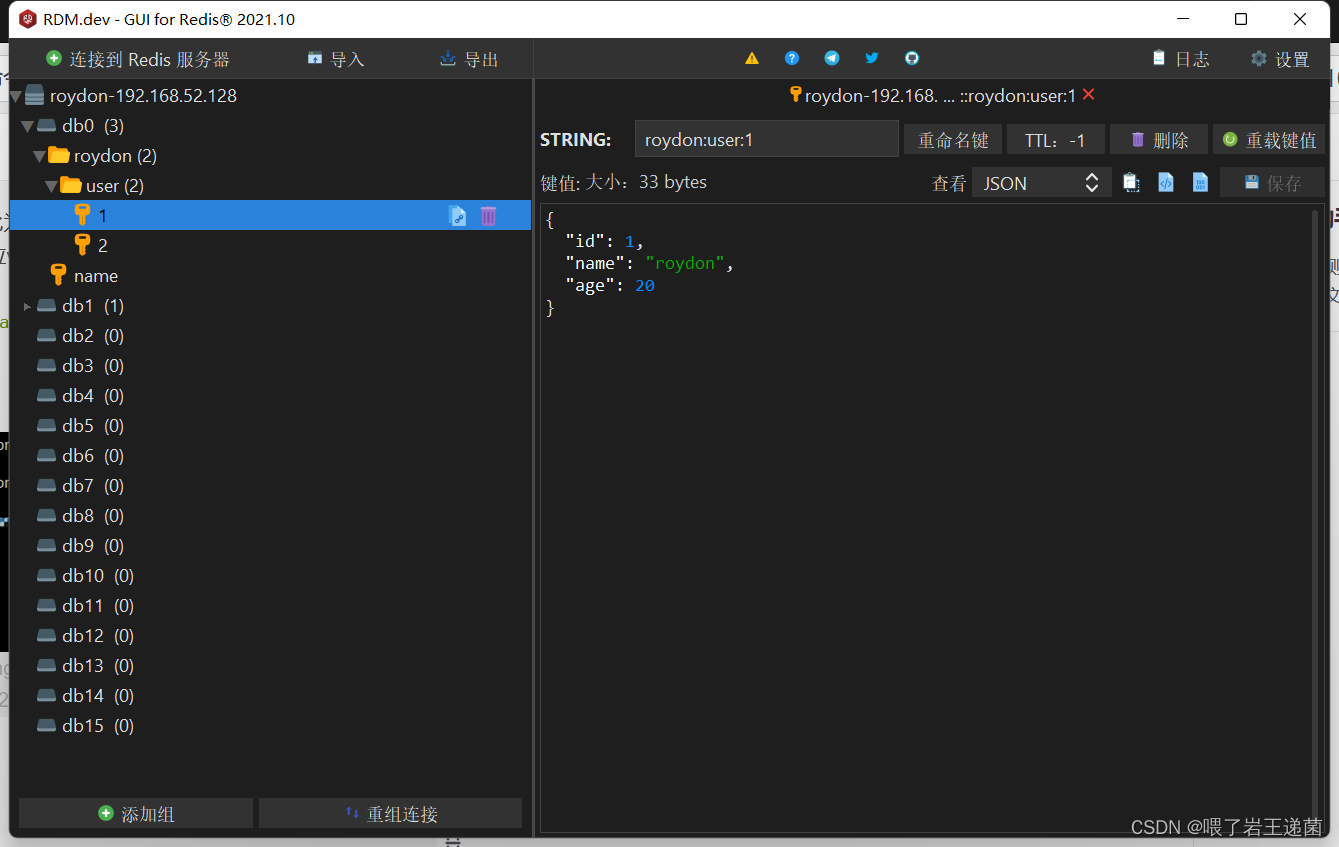Click the yellow user folder icon
The width and height of the screenshot is (1339, 847).
(71, 185)
